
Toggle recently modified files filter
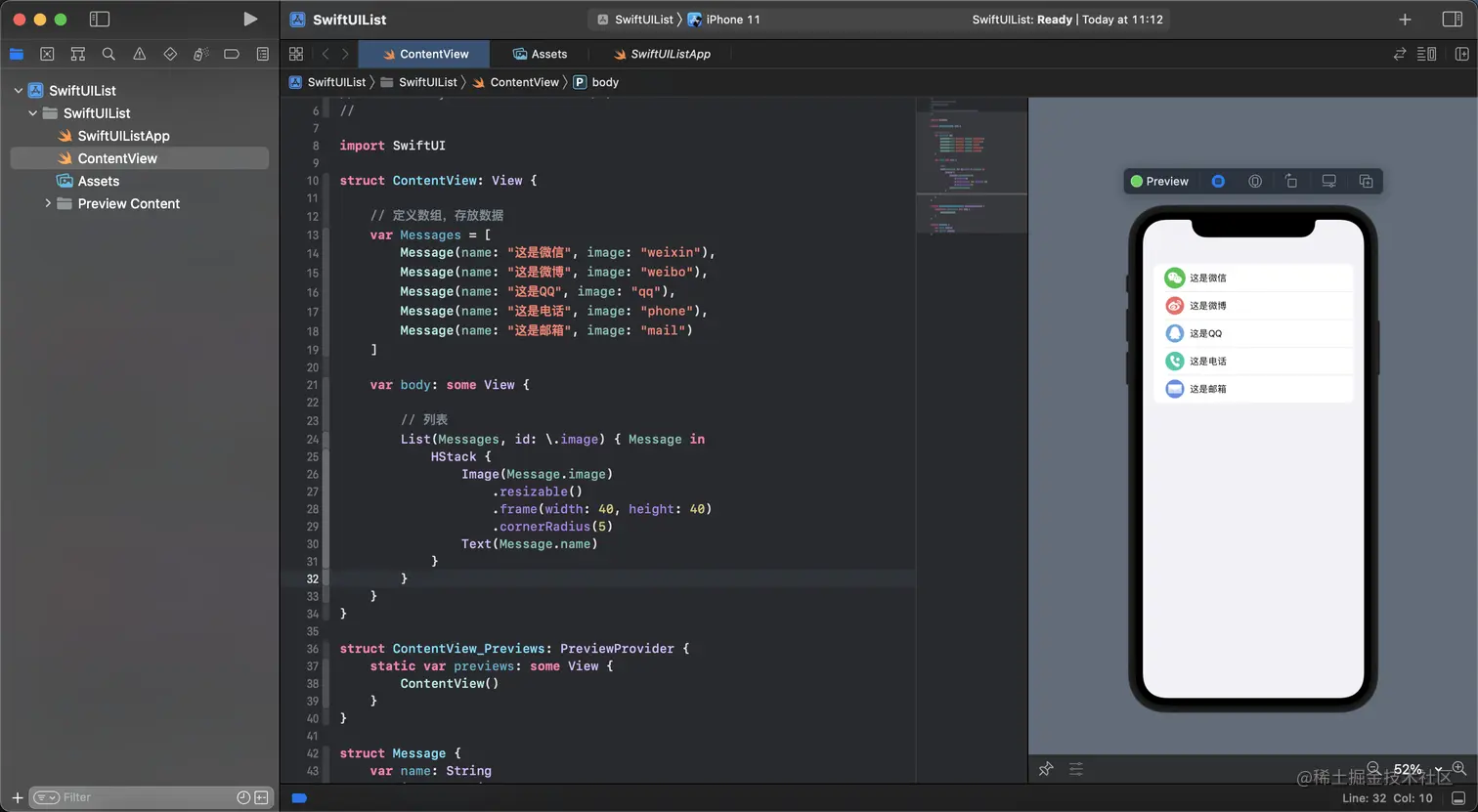point(243,797)
